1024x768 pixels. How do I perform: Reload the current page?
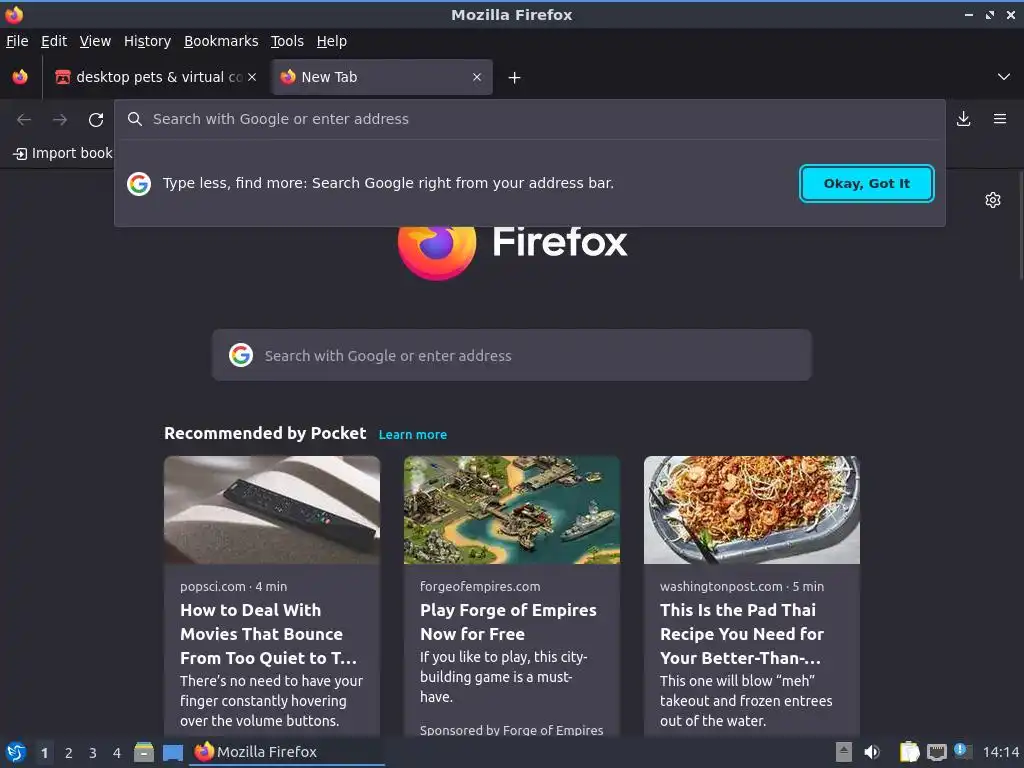[96, 120]
